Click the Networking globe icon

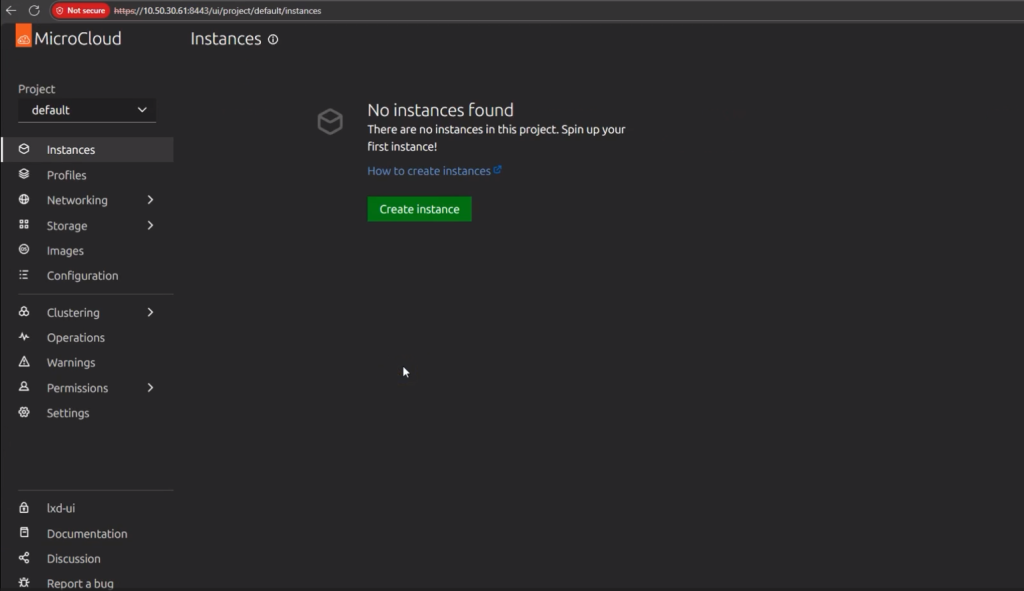(24, 200)
